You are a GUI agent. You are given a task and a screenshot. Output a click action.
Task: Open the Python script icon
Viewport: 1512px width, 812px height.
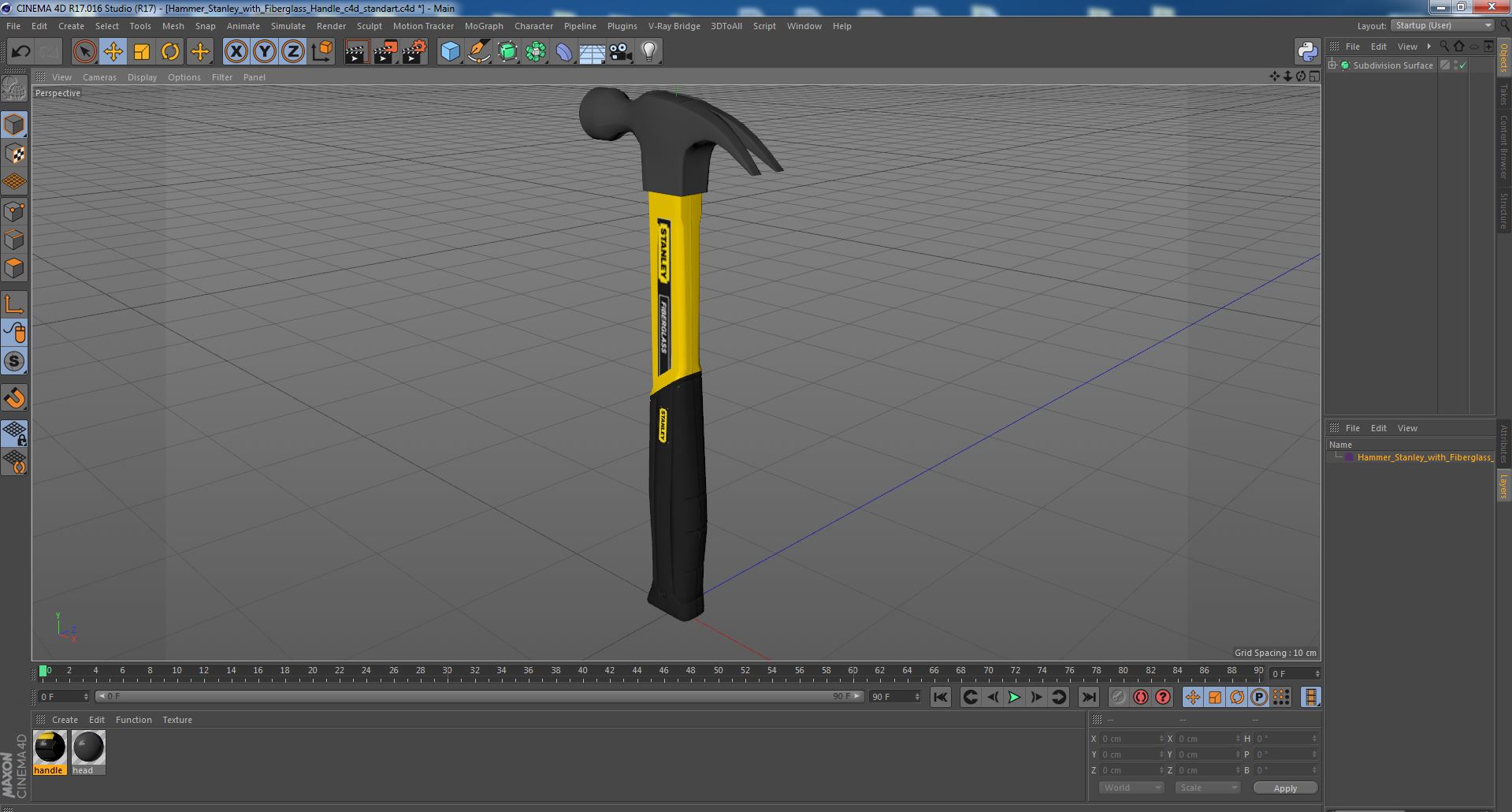1307,52
